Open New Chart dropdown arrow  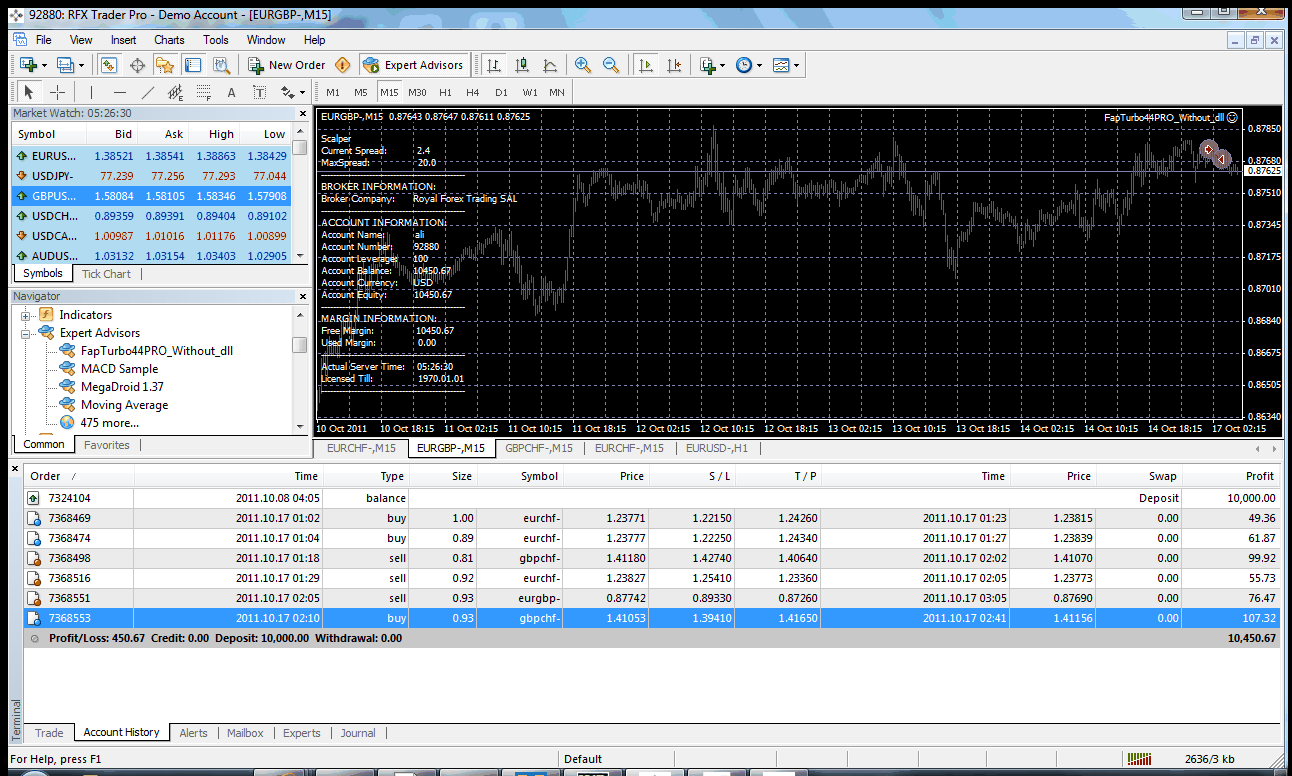pos(44,65)
